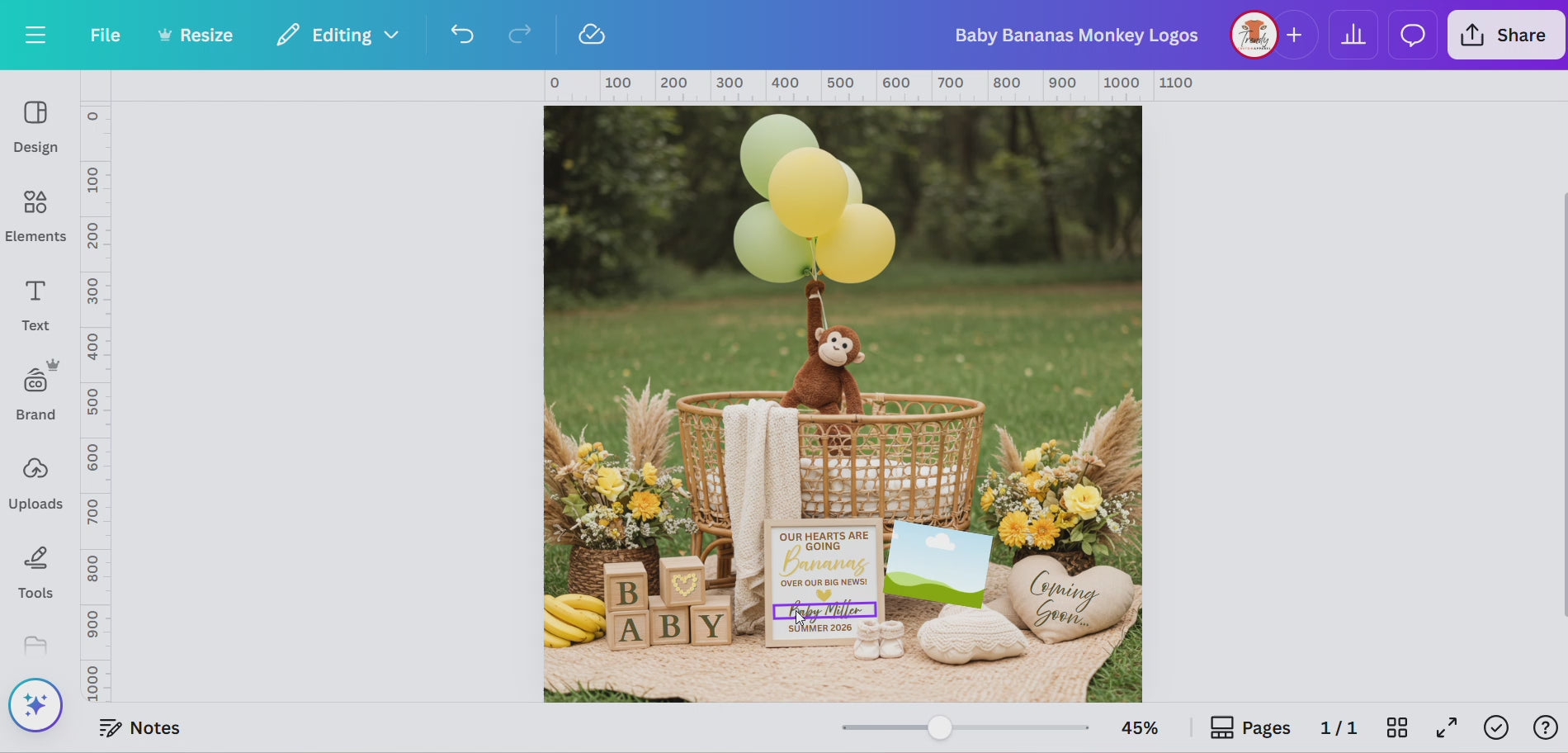Open the Projects folder icon in sidebar
Image resolution: width=1568 pixels, height=753 pixels.
(x=35, y=646)
